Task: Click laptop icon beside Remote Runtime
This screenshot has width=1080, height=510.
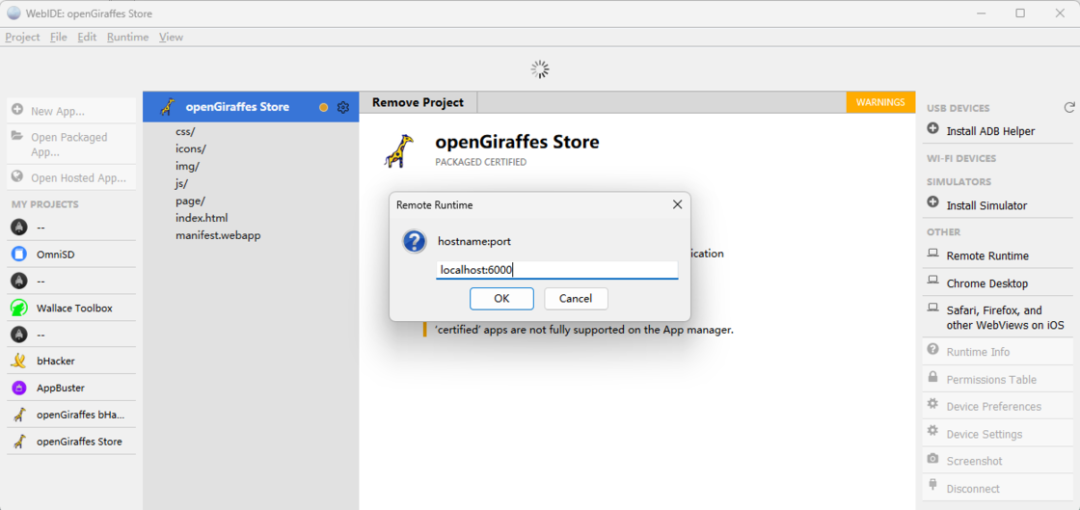Action: pyautogui.click(x=933, y=254)
